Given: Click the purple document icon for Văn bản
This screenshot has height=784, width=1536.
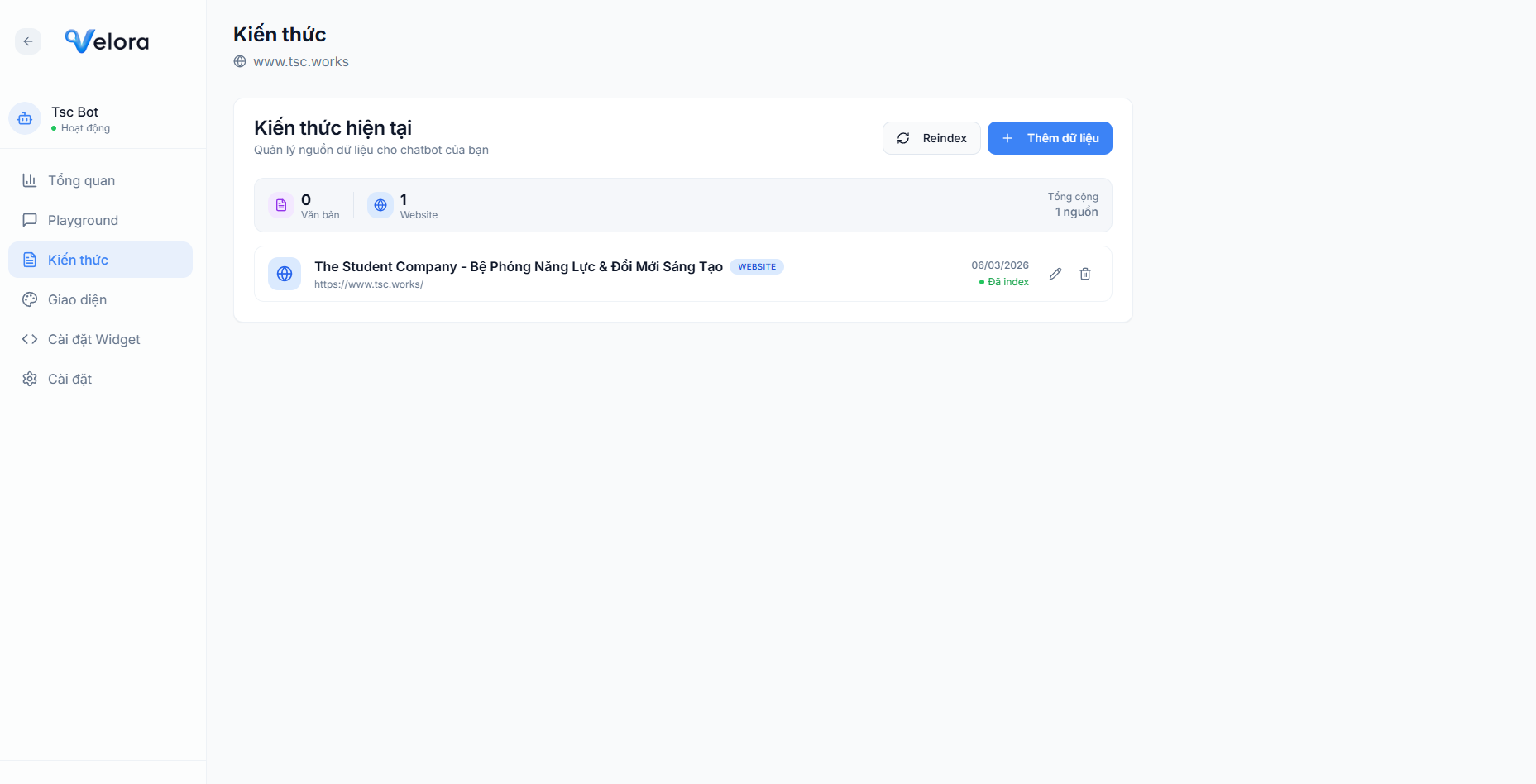Looking at the screenshot, I should (x=281, y=205).
